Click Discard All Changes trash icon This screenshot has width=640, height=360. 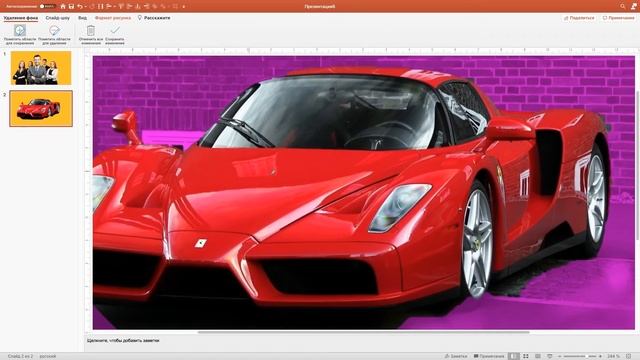(91, 31)
